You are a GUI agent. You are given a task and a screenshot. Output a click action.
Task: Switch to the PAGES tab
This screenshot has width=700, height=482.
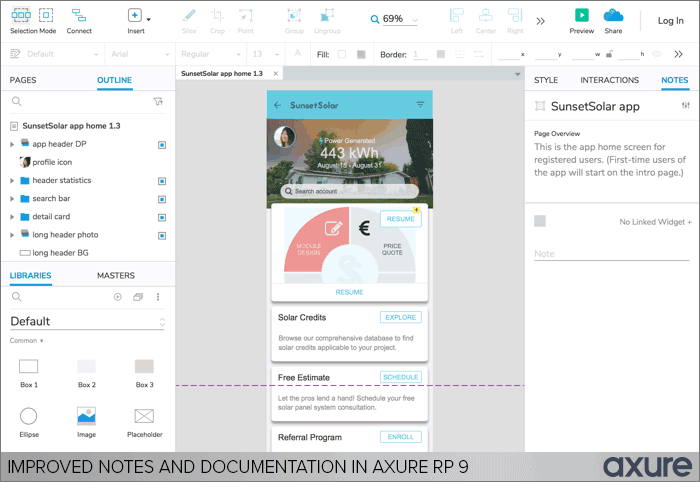click(23, 80)
